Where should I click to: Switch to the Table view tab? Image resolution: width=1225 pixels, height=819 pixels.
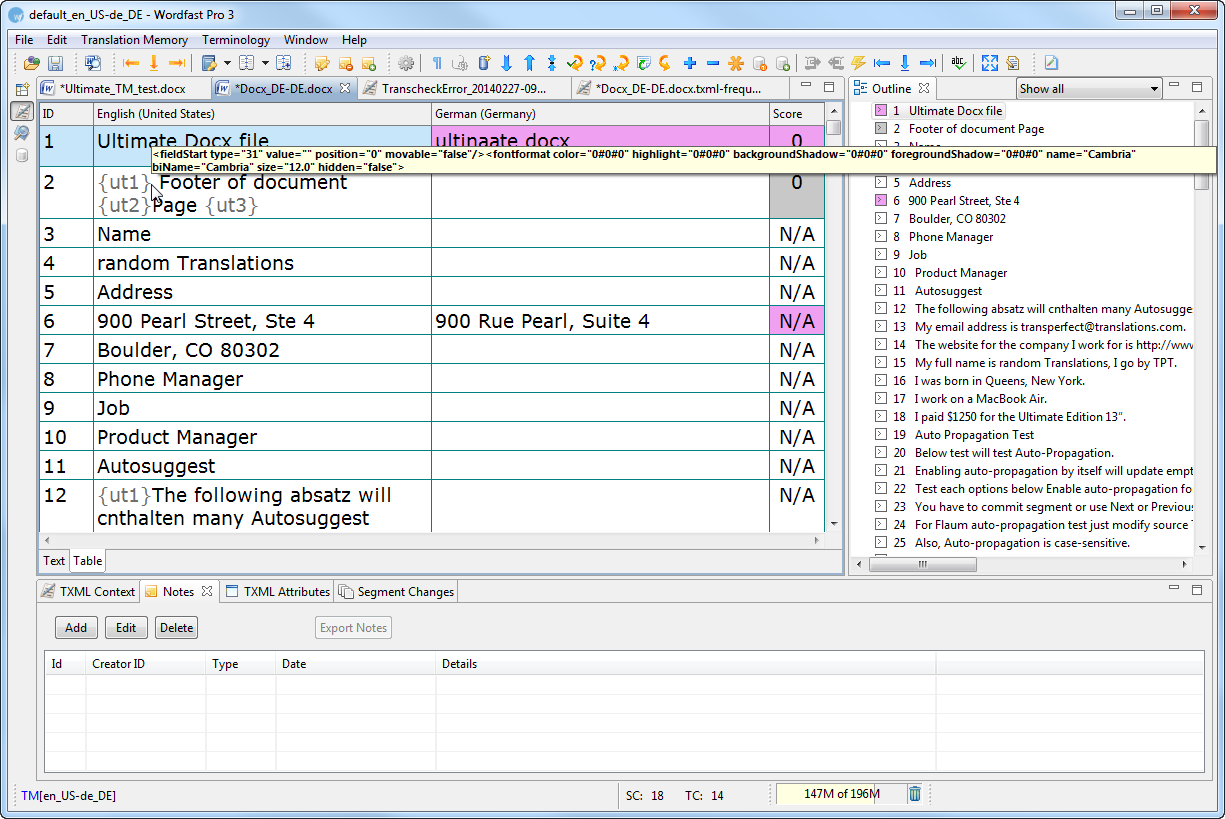pyautogui.click(x=88, y=561)
